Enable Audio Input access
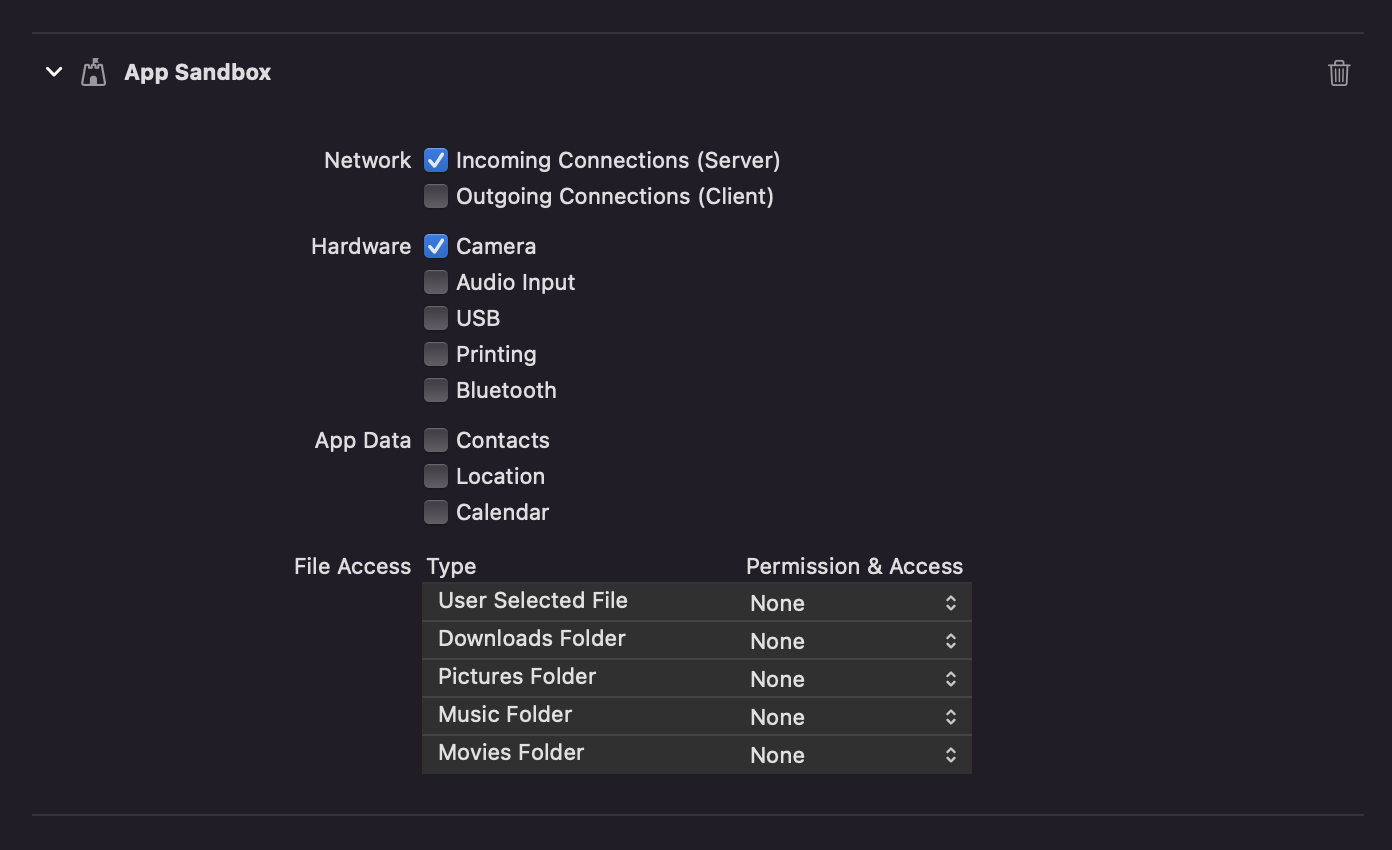 [x=435, y=282]
